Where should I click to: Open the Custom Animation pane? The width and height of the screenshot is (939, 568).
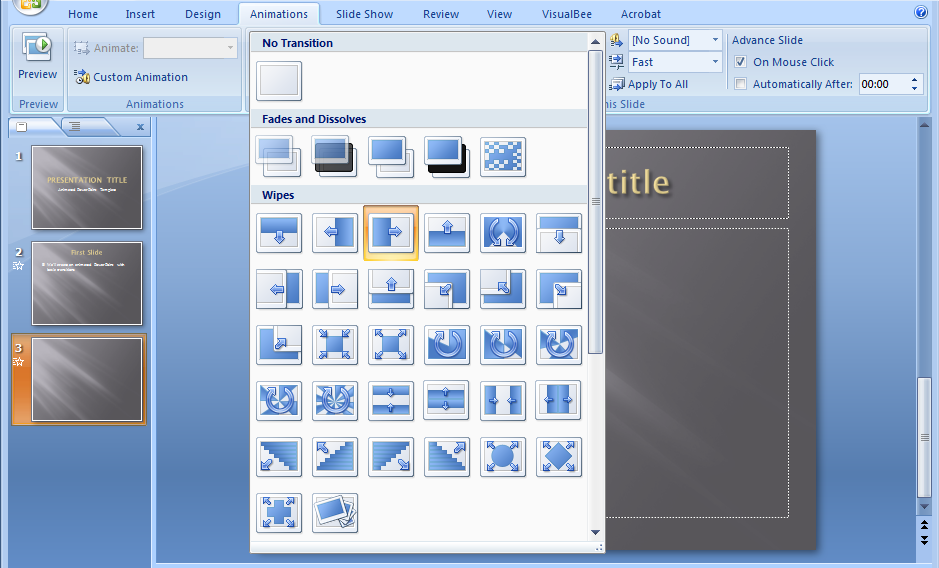click(131, 77)
